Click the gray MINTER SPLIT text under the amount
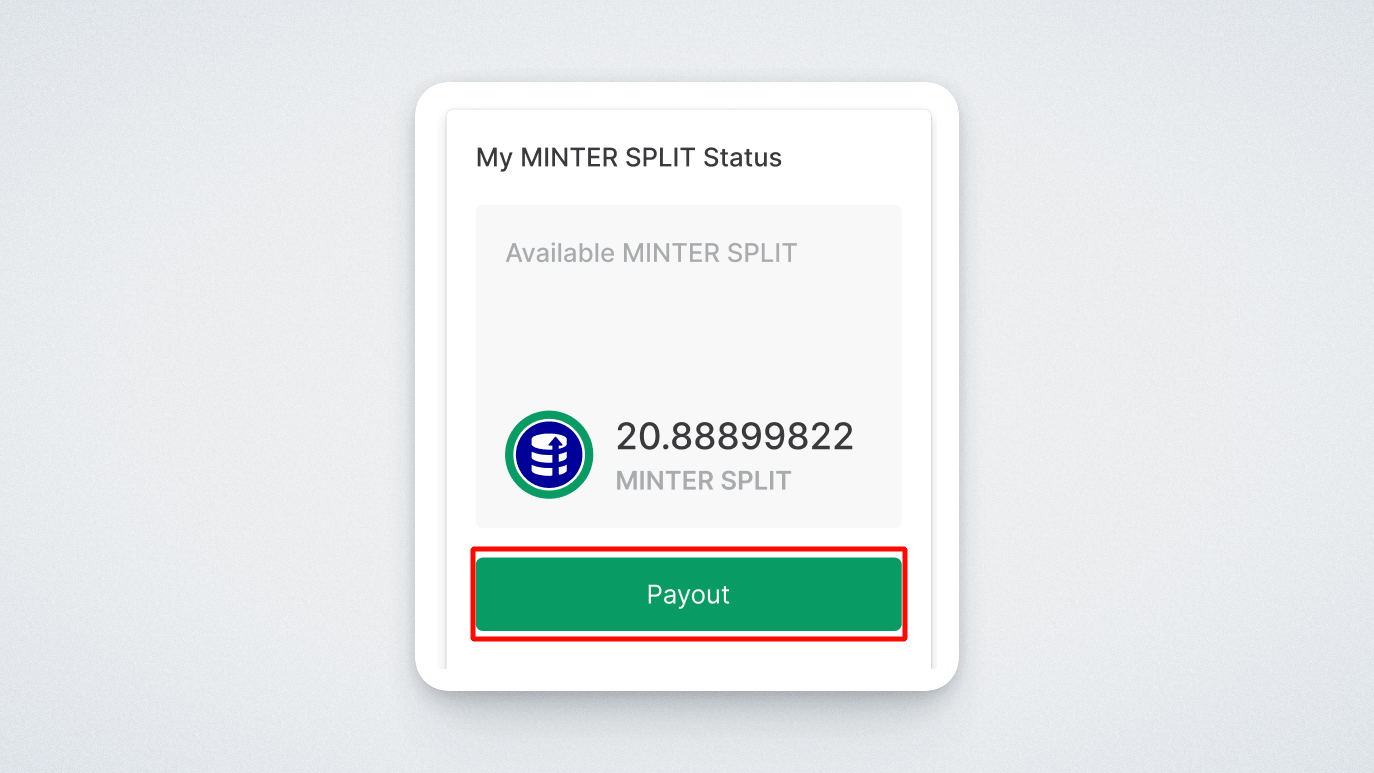 point(703,481)
